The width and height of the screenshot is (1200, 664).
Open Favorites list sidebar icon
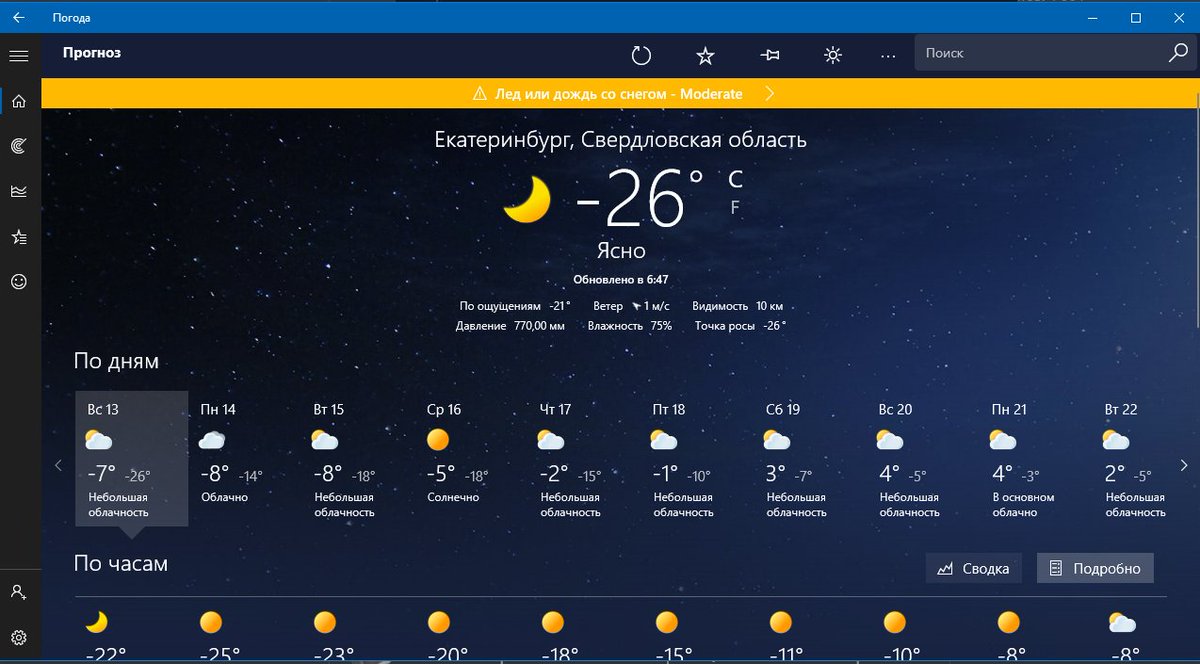[x=18, y=237]
